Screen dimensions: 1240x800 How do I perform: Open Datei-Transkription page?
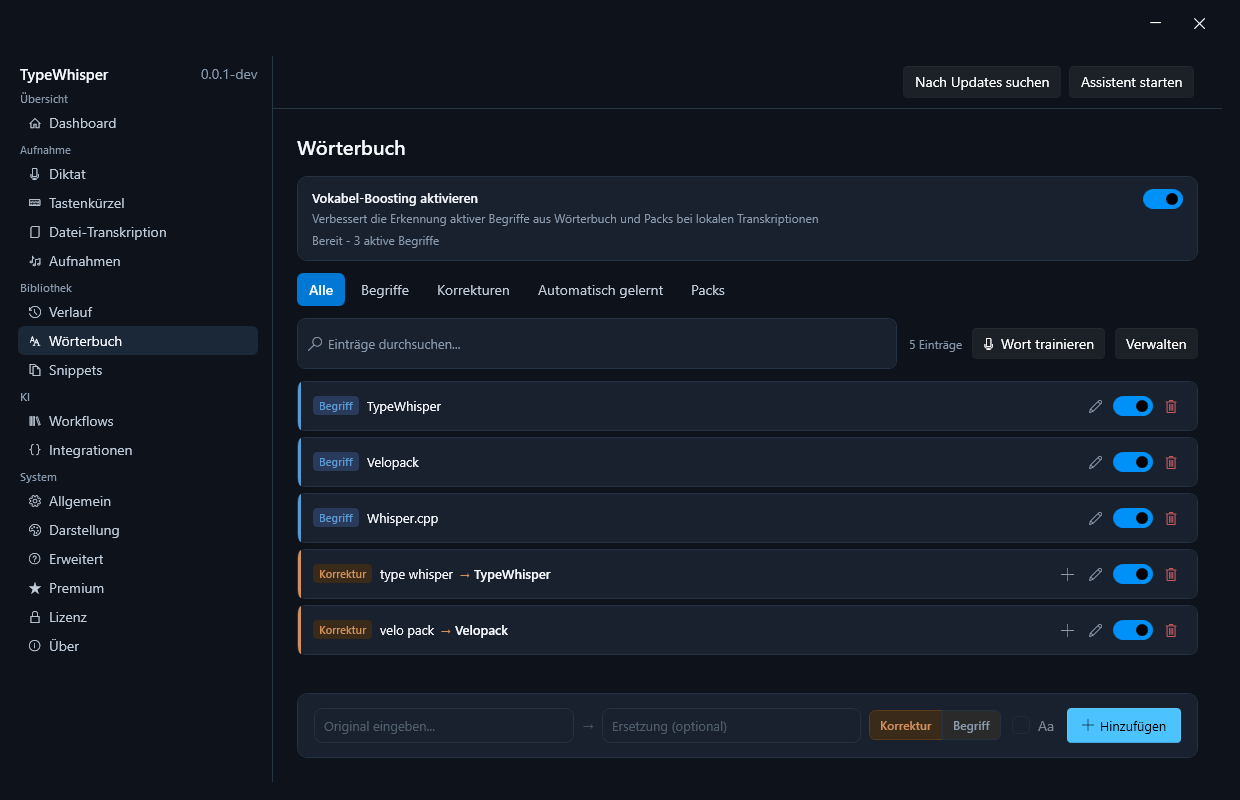pos(138,232)
